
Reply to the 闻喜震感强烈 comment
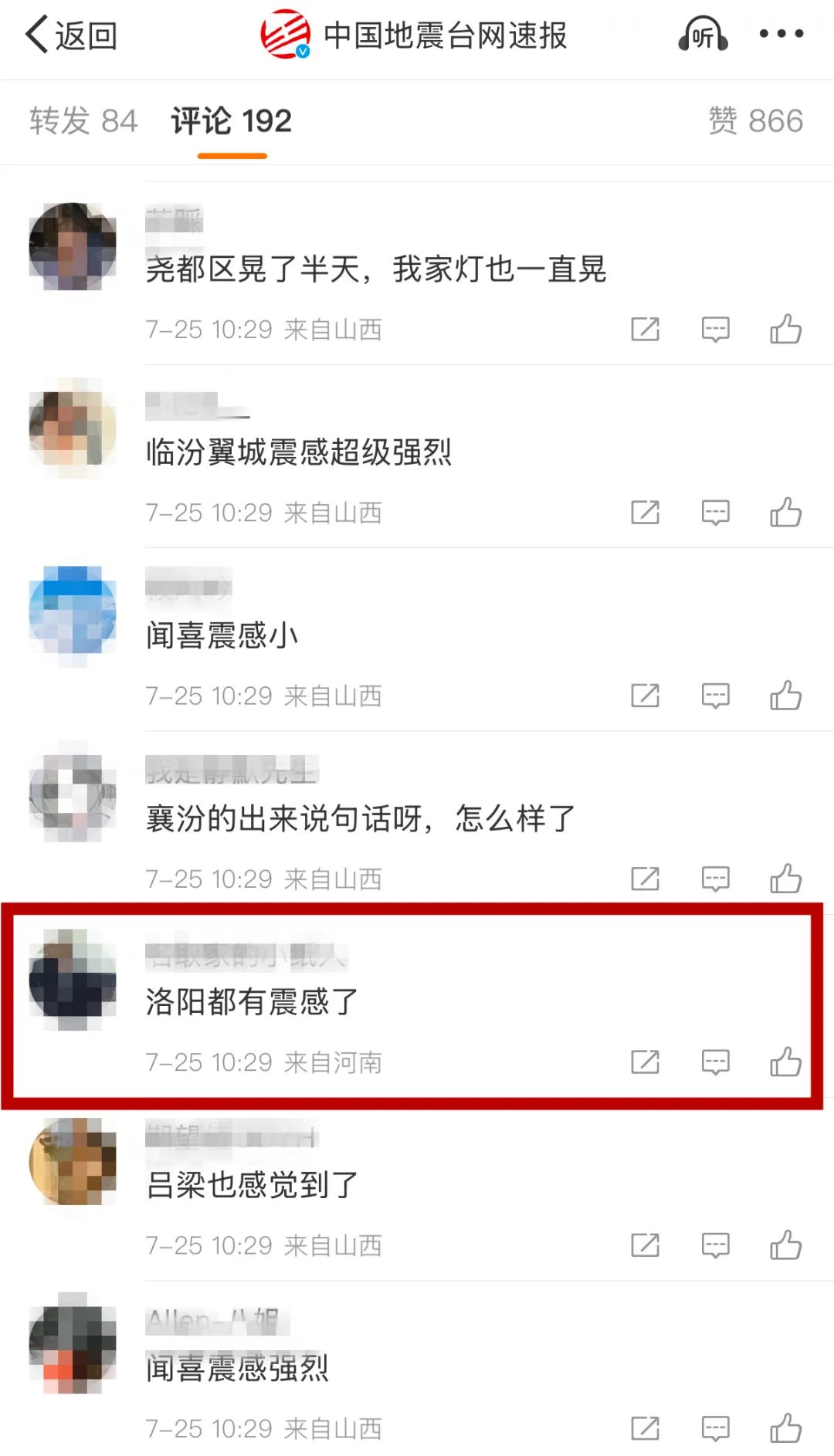715,1427
